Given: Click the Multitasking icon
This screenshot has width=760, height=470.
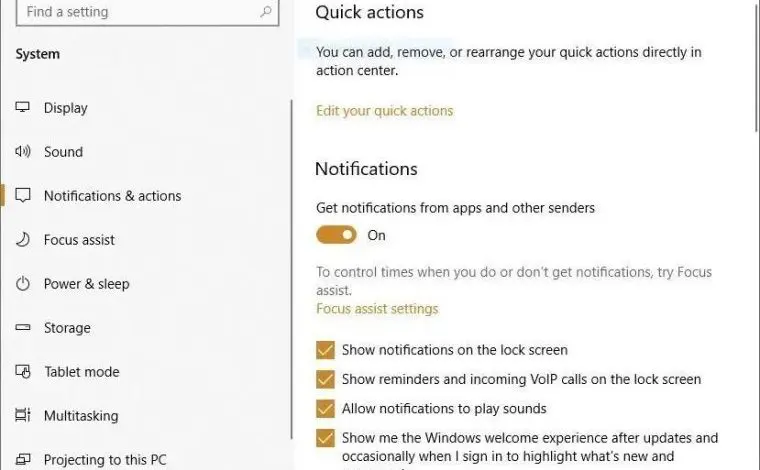Looking at the screenshot, I should (22, 415).
